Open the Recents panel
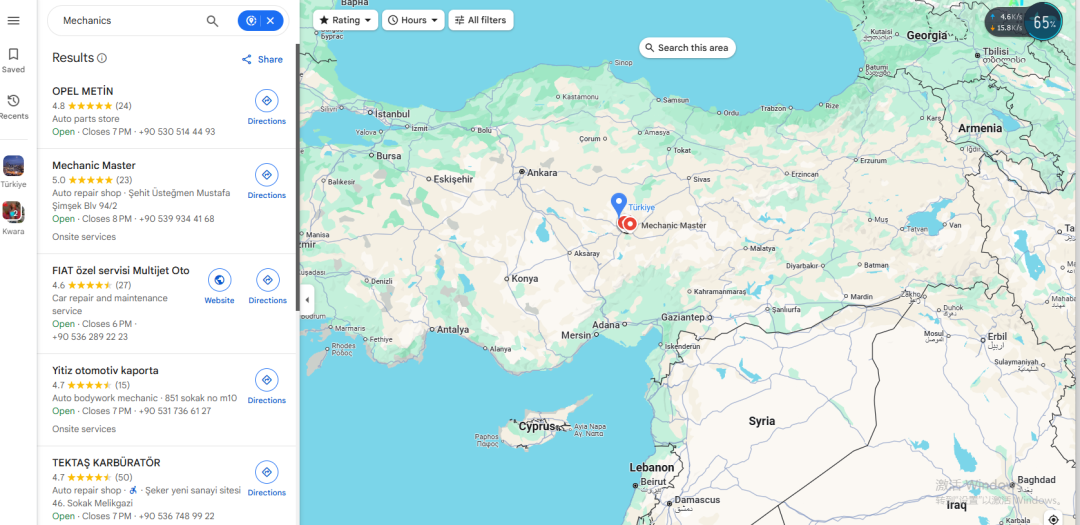 tap(13, 107)
